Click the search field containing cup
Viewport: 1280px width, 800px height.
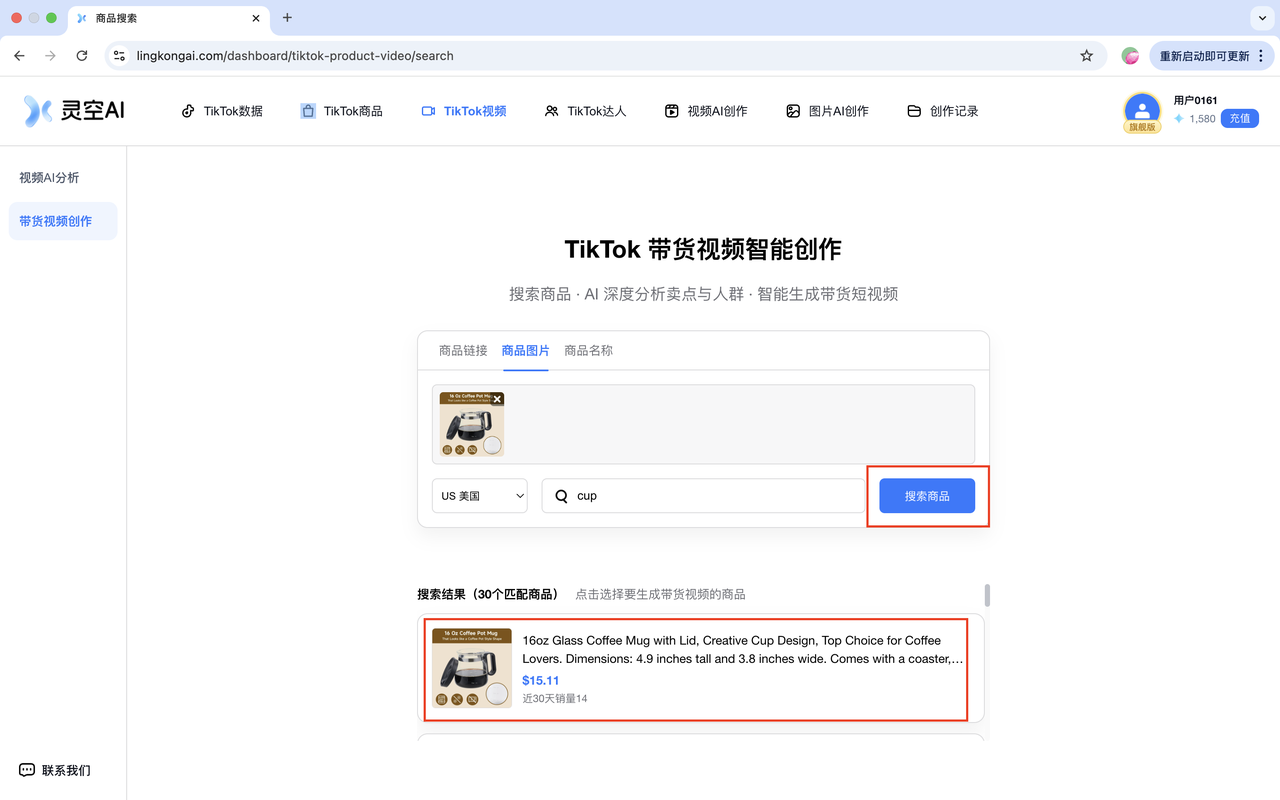click(703, 496)
